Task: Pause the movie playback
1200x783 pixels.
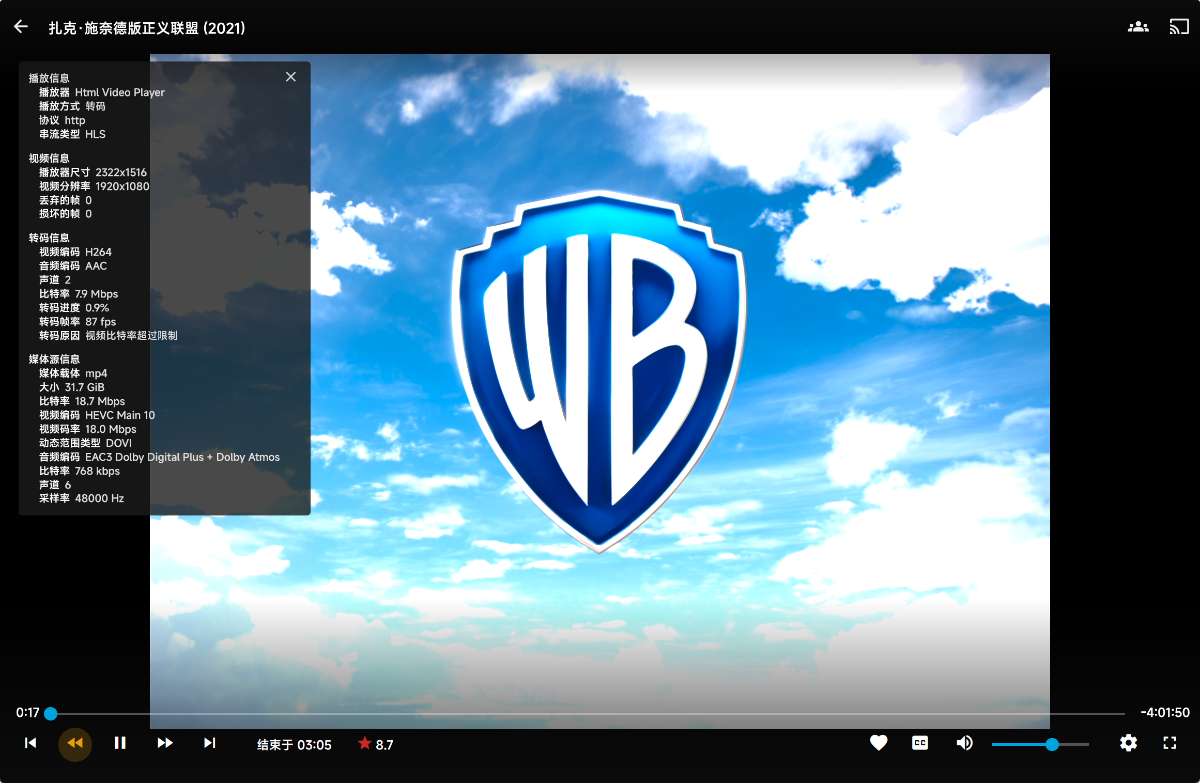Action: click(x=120, y=743)
